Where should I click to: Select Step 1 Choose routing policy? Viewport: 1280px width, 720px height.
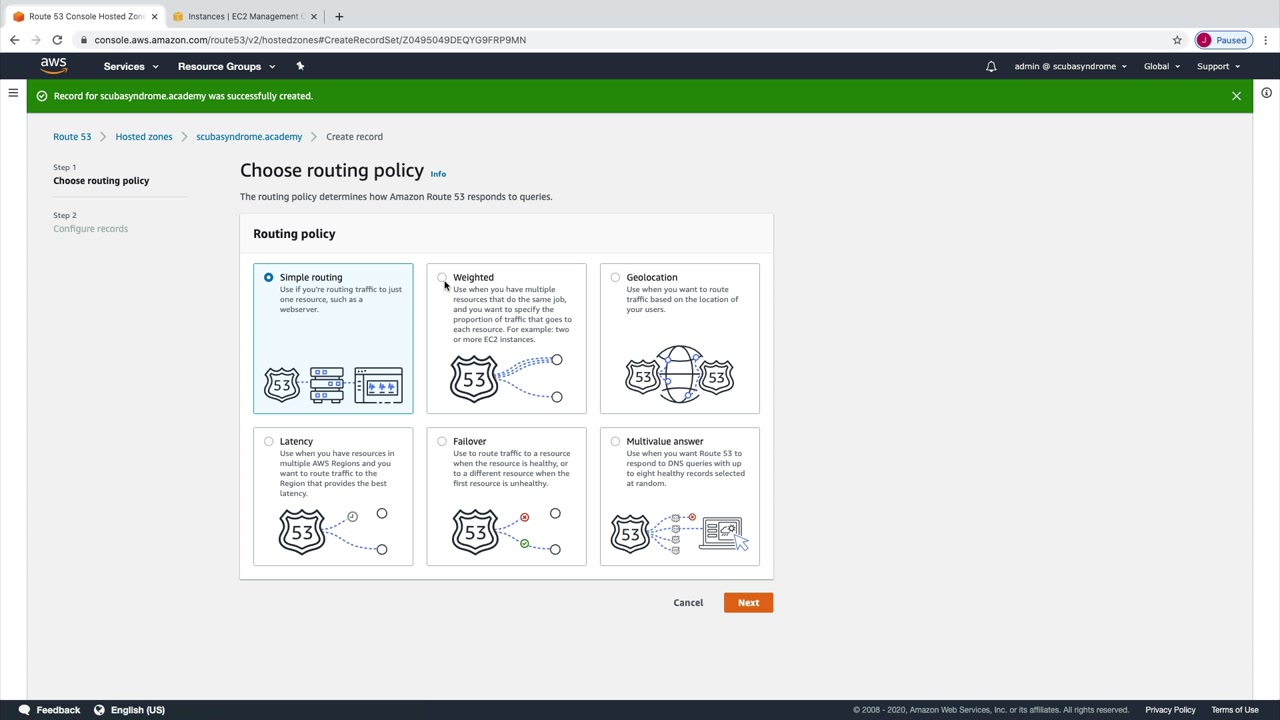[x=101, y=181]
